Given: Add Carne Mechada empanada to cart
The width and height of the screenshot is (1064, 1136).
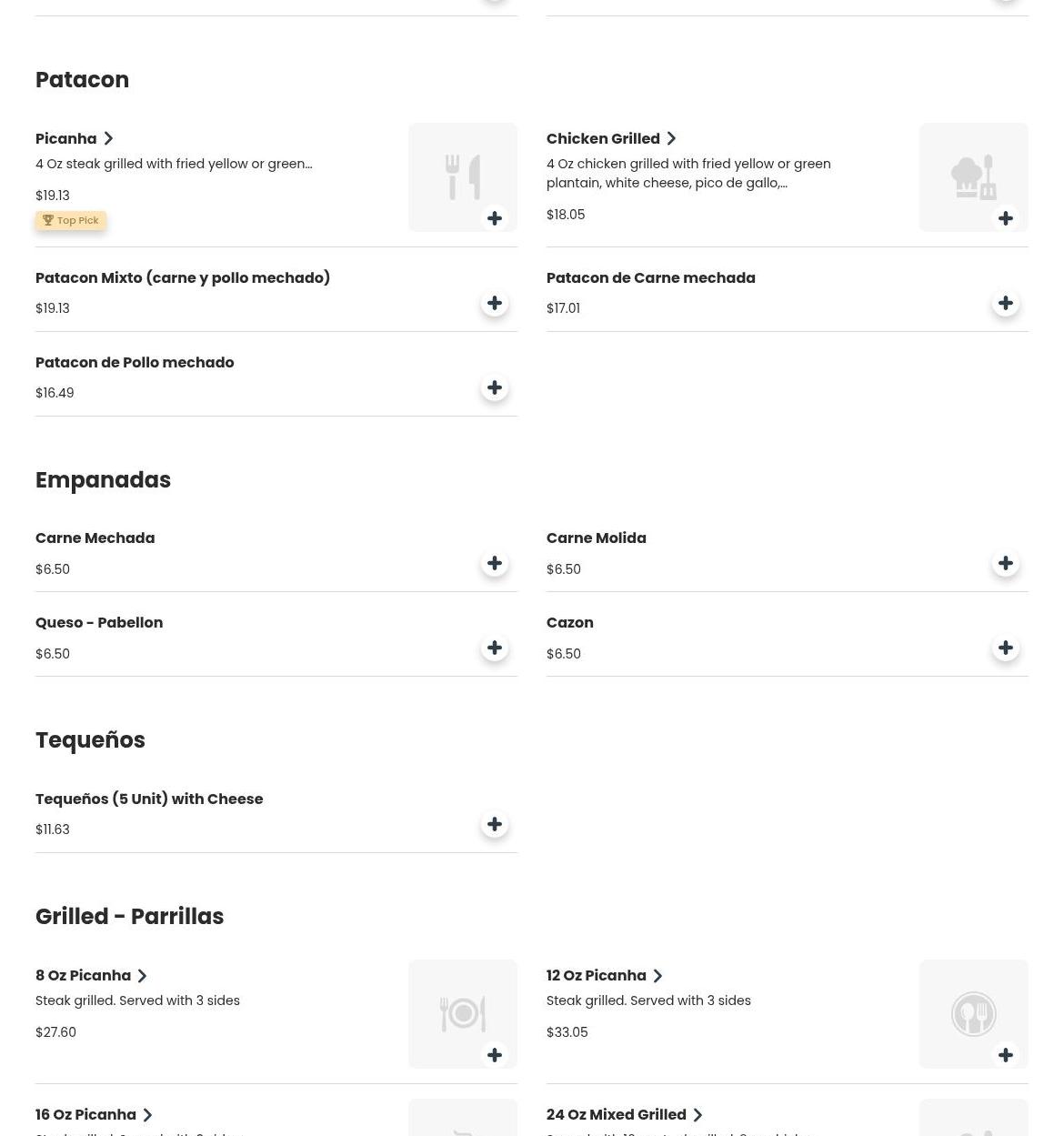Looking at the screenshot, I should [x=495, y=563].
